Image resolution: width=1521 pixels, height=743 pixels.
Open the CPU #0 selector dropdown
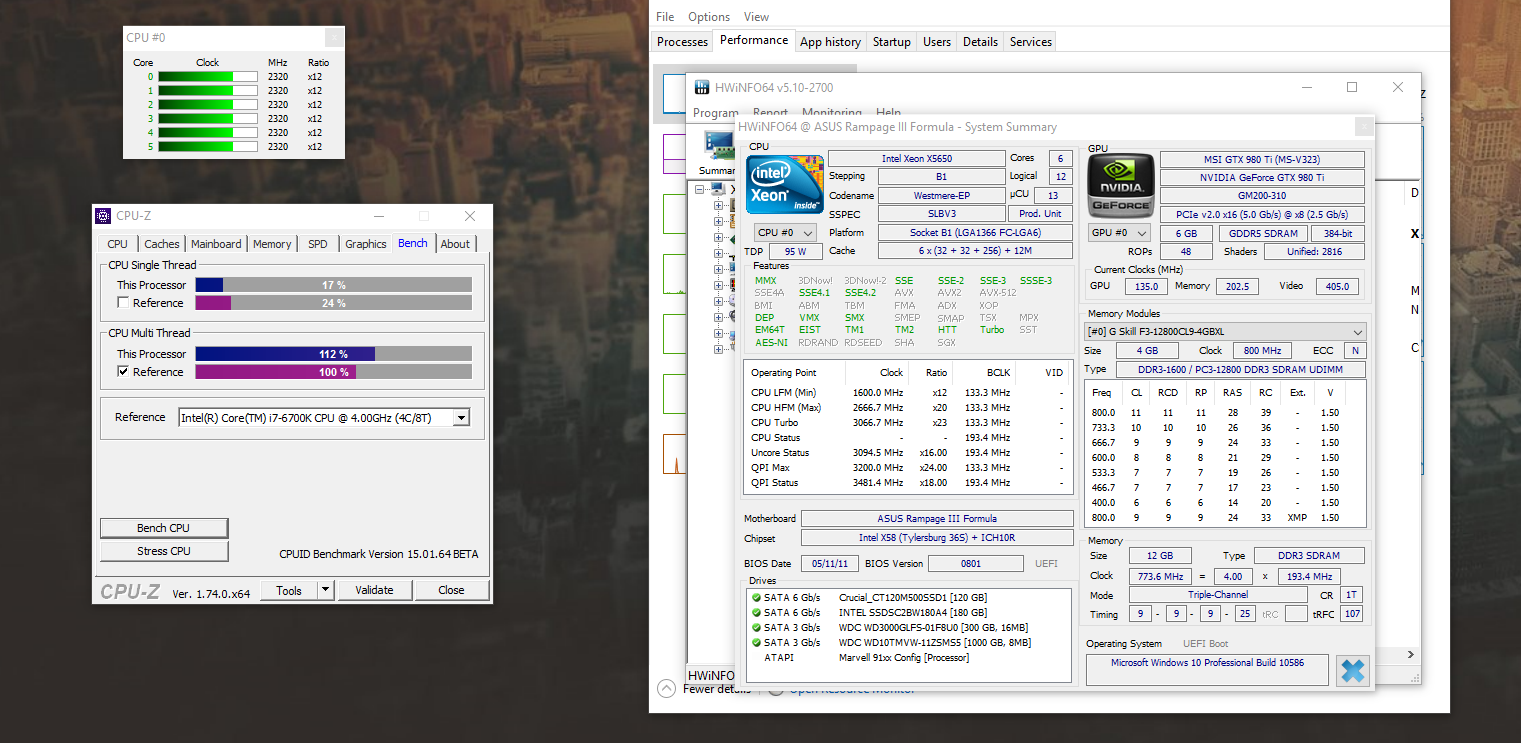tap(784, 233)
